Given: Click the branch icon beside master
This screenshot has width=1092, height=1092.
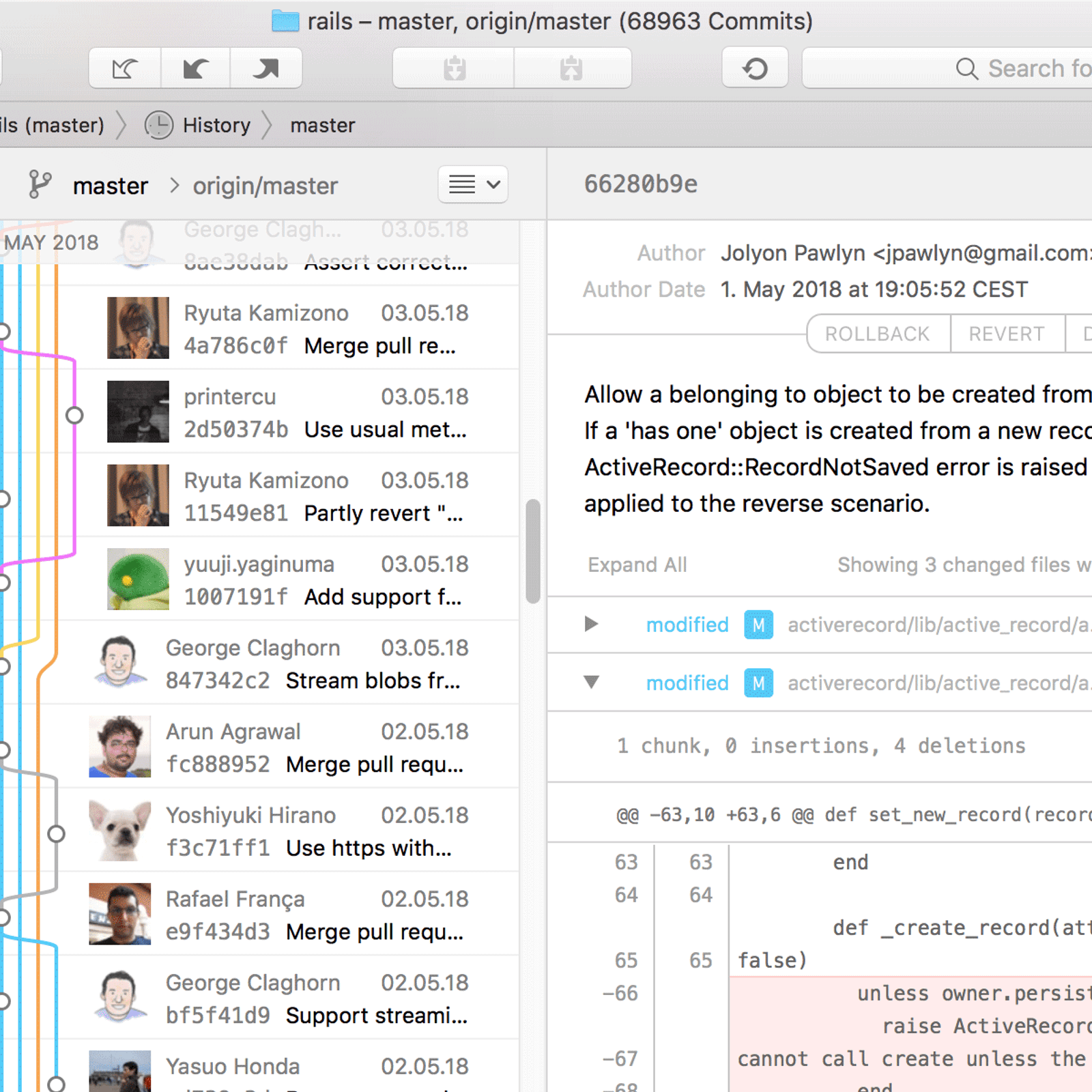Looking at the screenshot, I should pos(40,185).
